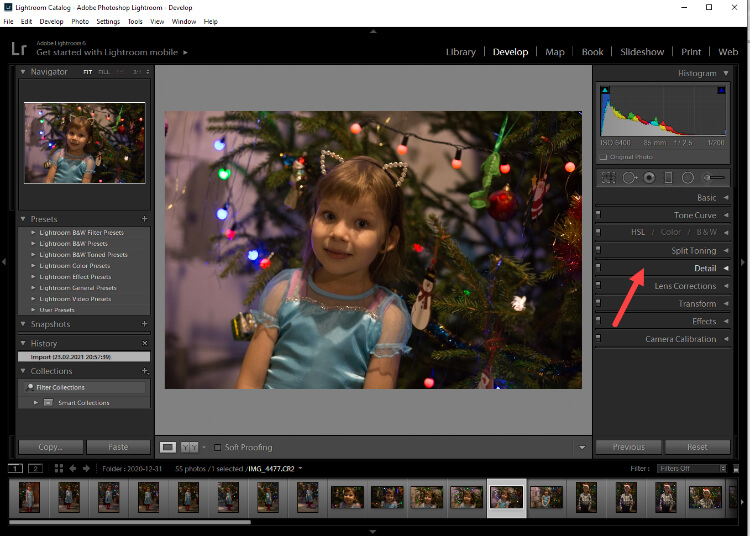Viewport: 750px width, 536px height.
Task: Toggle shadow clipping indicator in histogram
Action: (605, 90)
